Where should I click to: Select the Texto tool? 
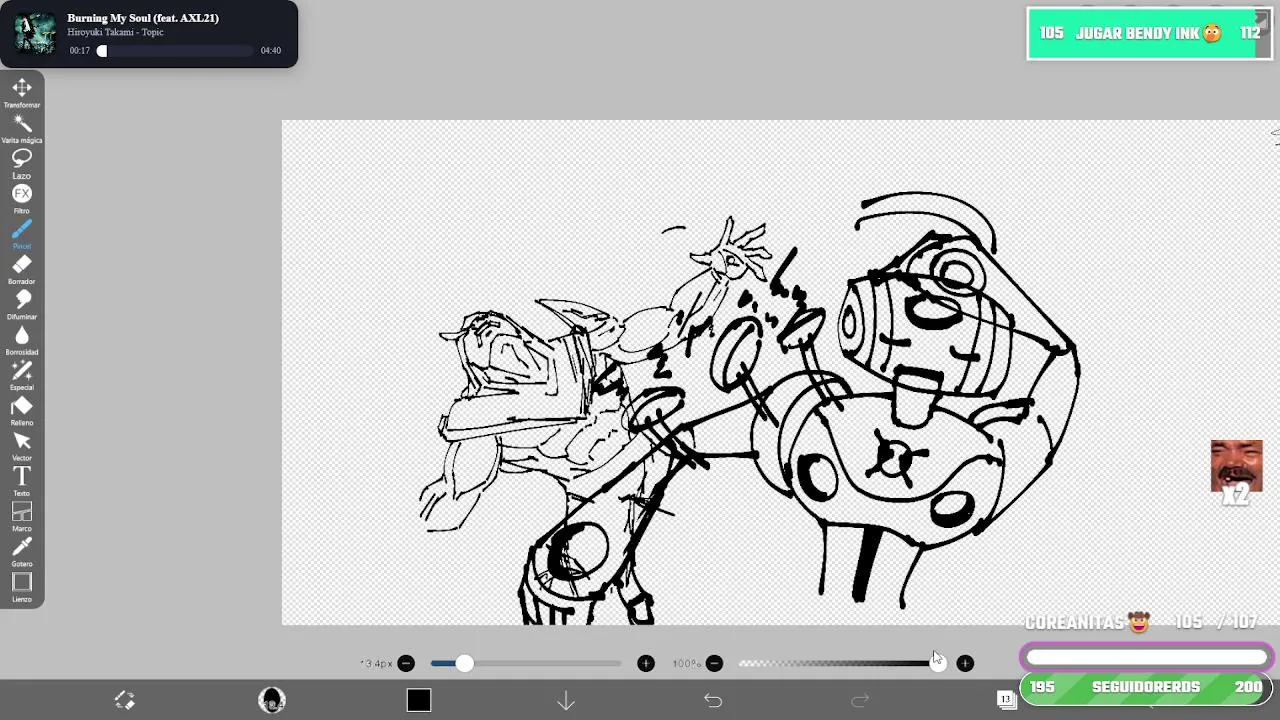(21, 481)
